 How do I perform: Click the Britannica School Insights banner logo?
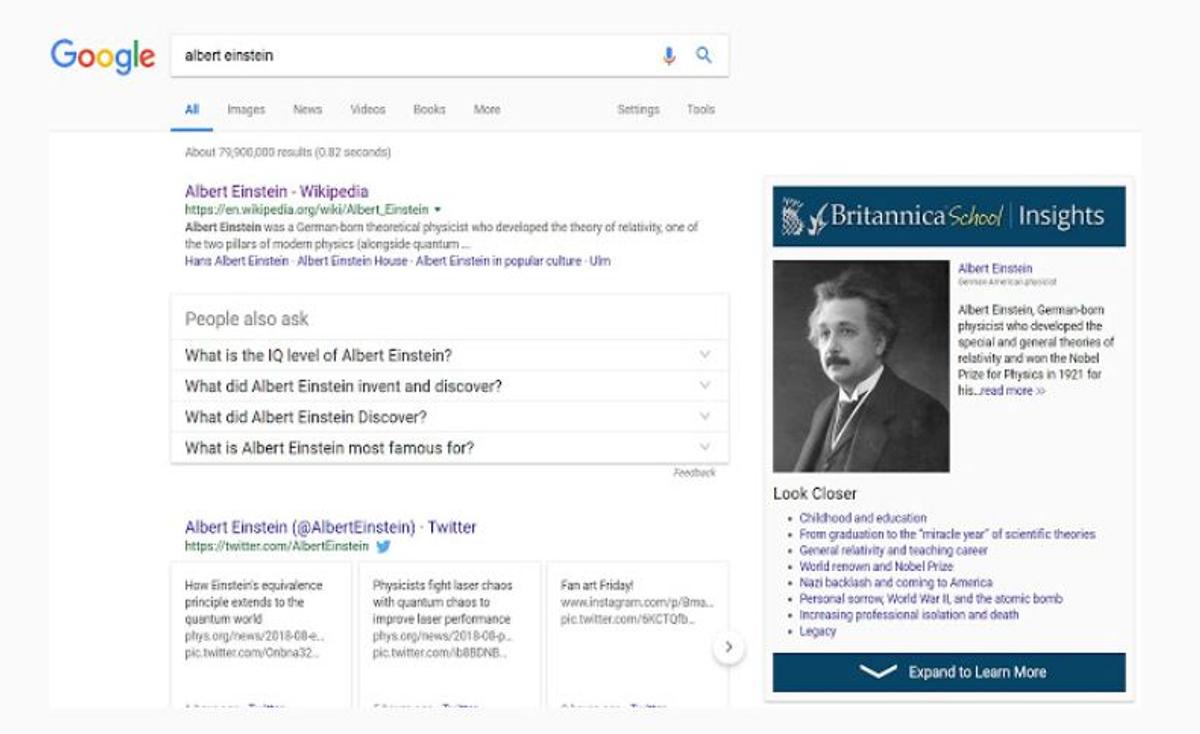(x=948, y=216)
